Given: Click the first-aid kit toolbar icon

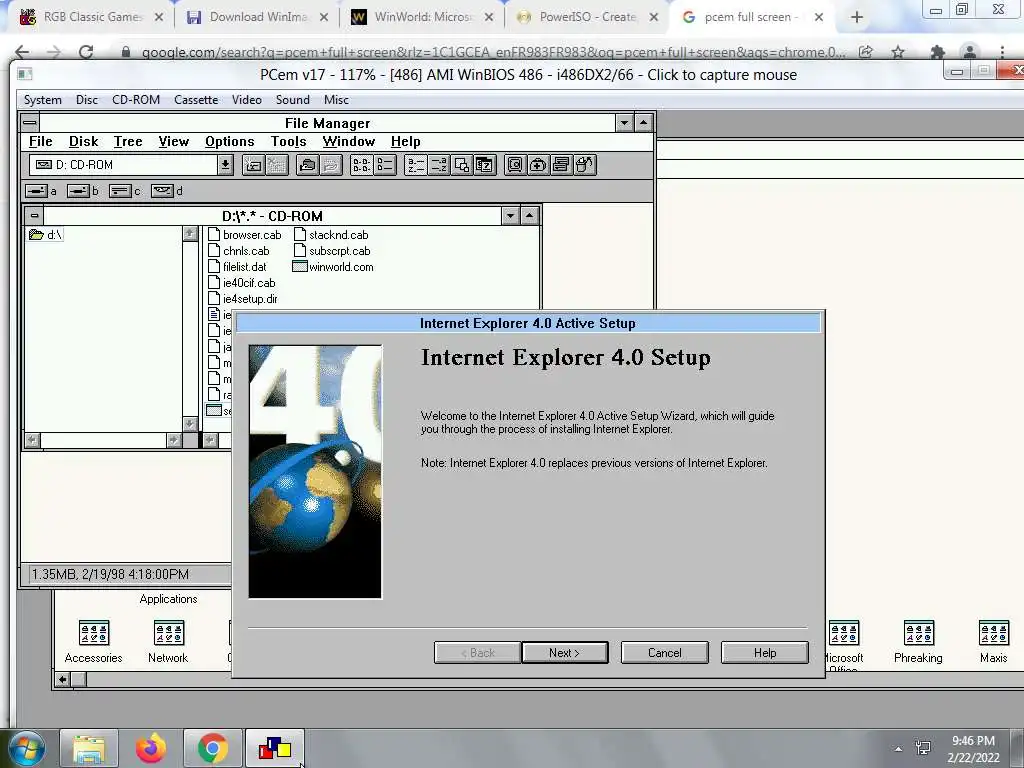Looking at the screenshot, I should [x=538, y=165].
